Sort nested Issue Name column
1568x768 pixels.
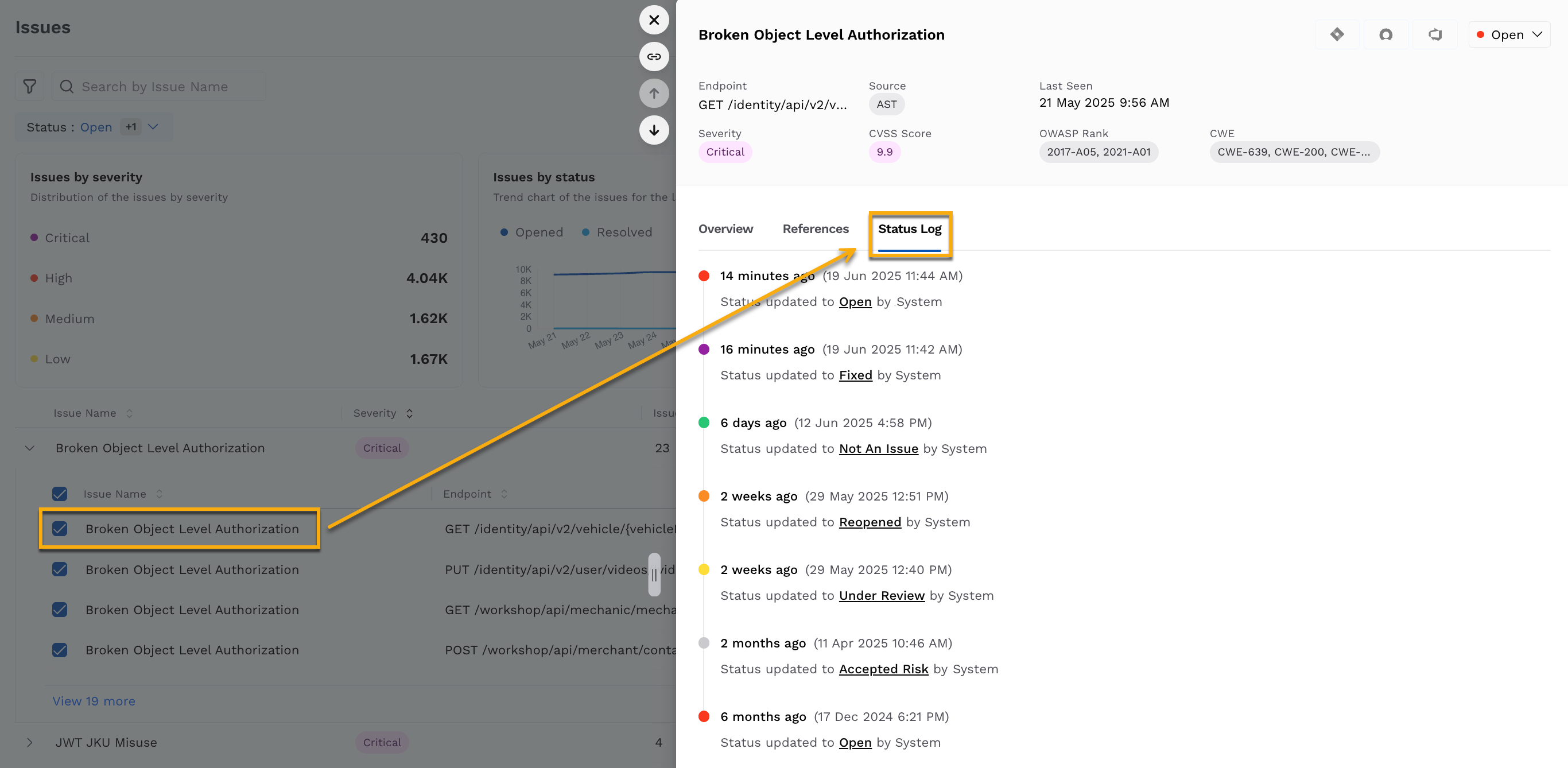(x=160, y=494)
